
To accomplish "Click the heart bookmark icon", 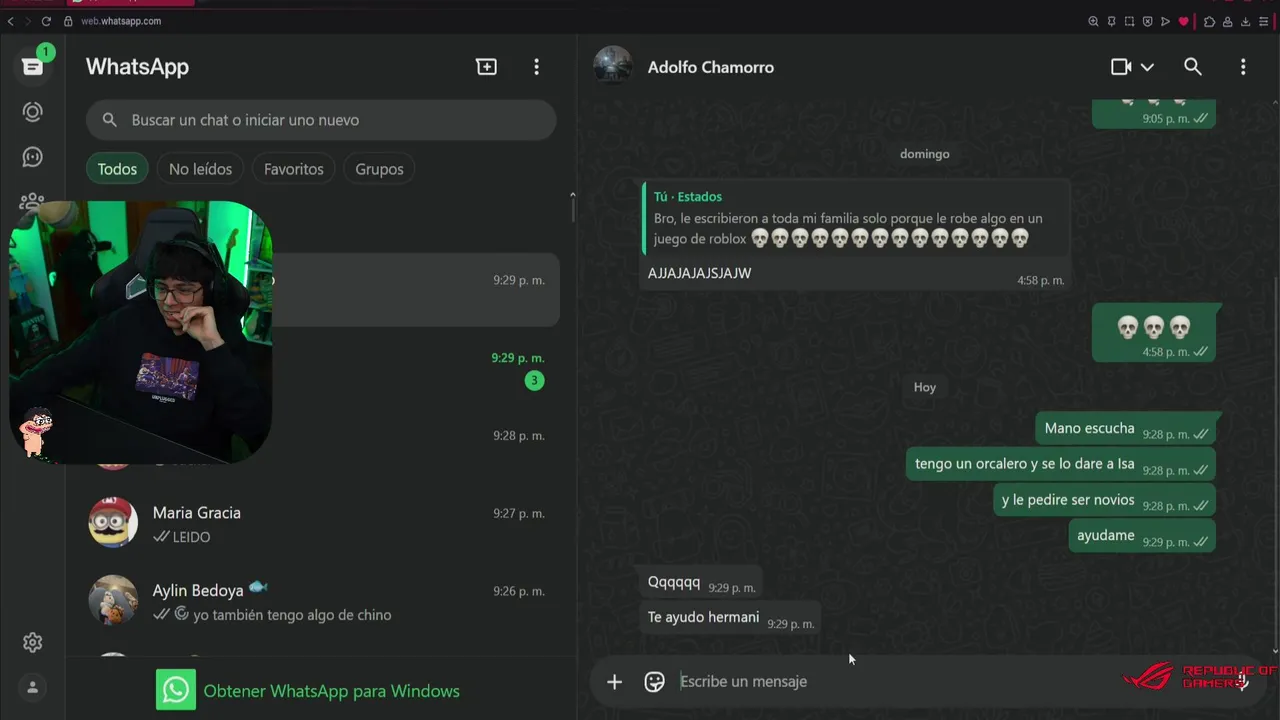I will [1184, 21].
